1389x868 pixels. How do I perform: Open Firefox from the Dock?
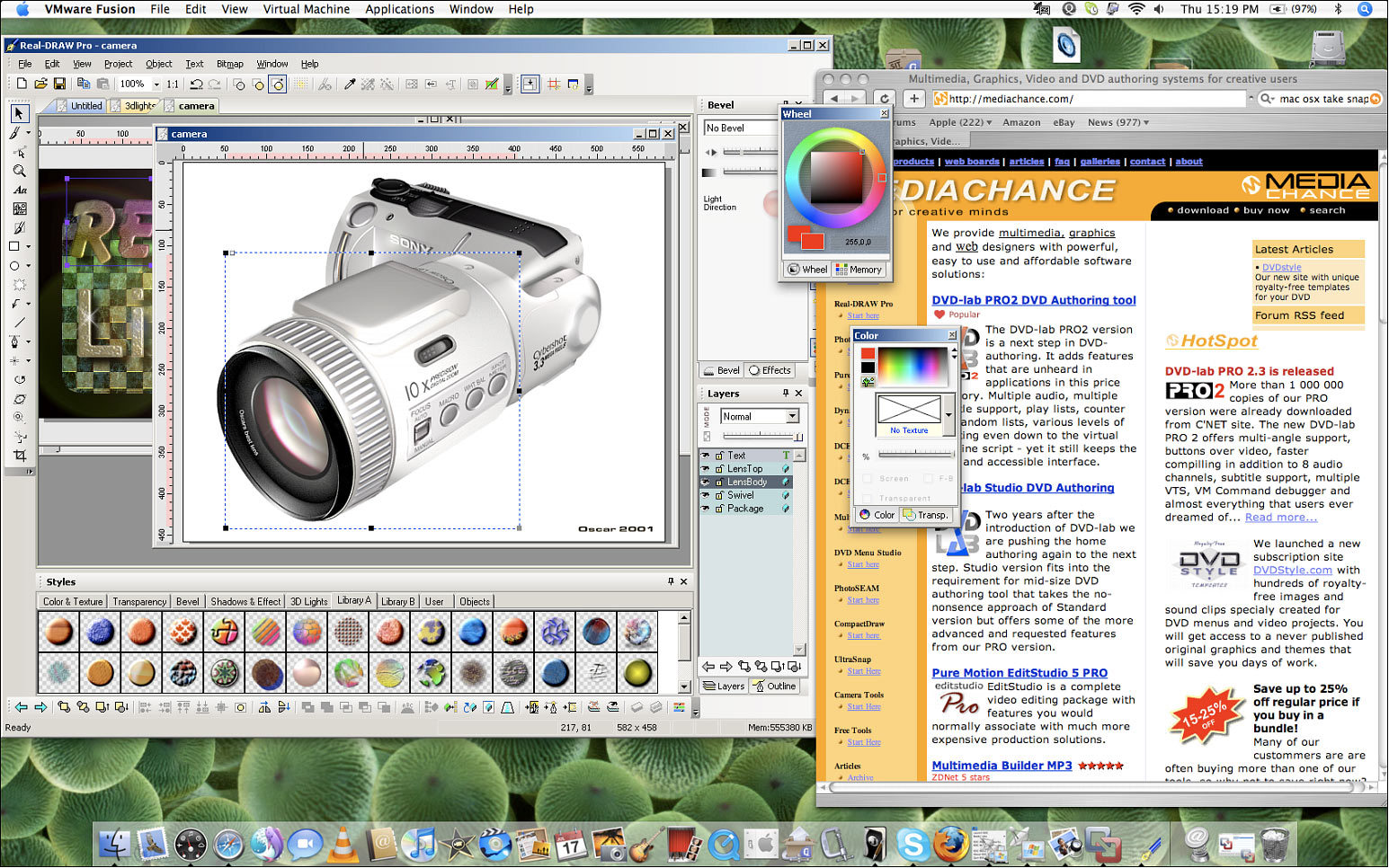[x=949, y=844]
